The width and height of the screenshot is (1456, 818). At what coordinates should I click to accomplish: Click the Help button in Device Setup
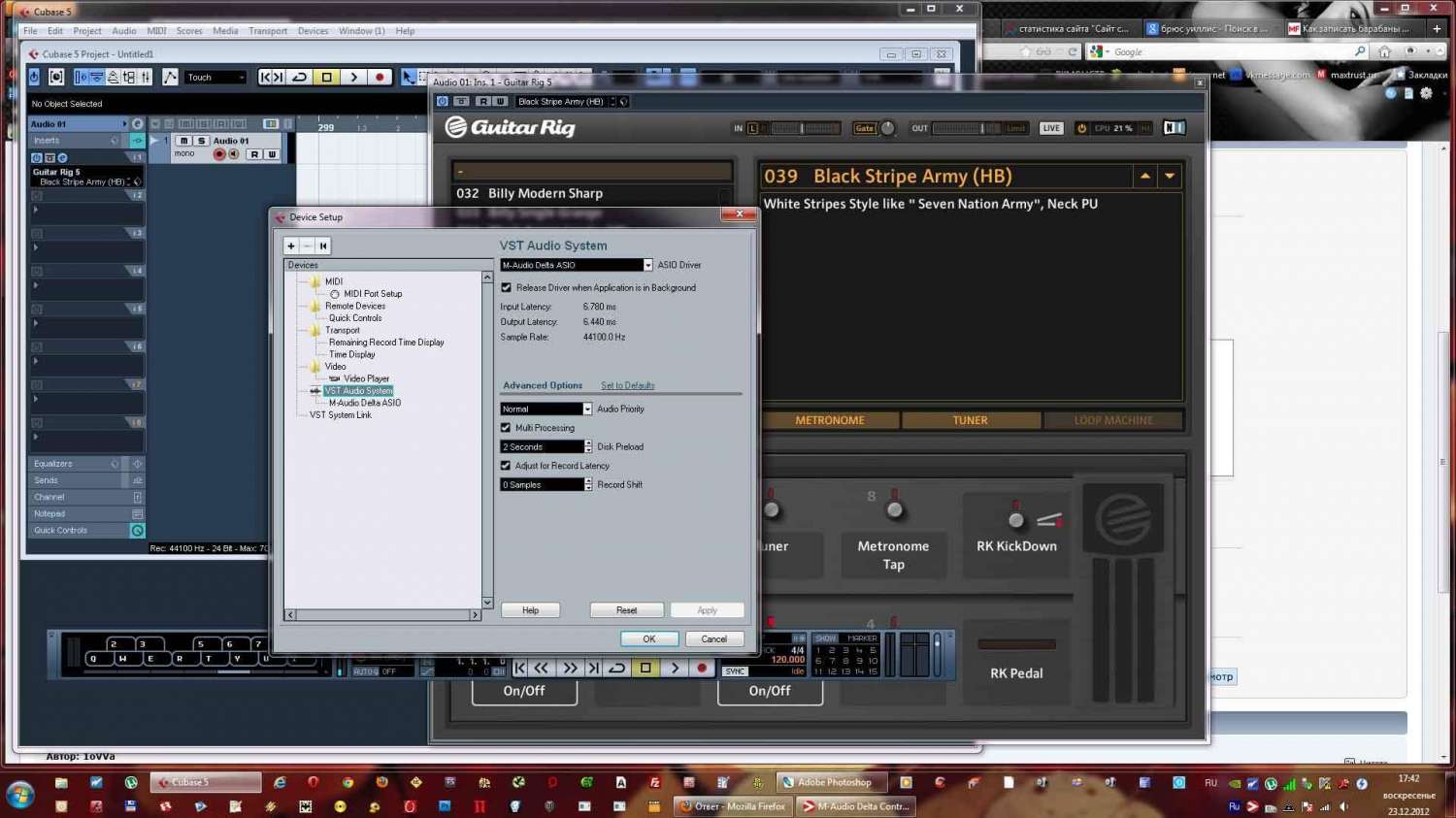(x=530, y=610)
